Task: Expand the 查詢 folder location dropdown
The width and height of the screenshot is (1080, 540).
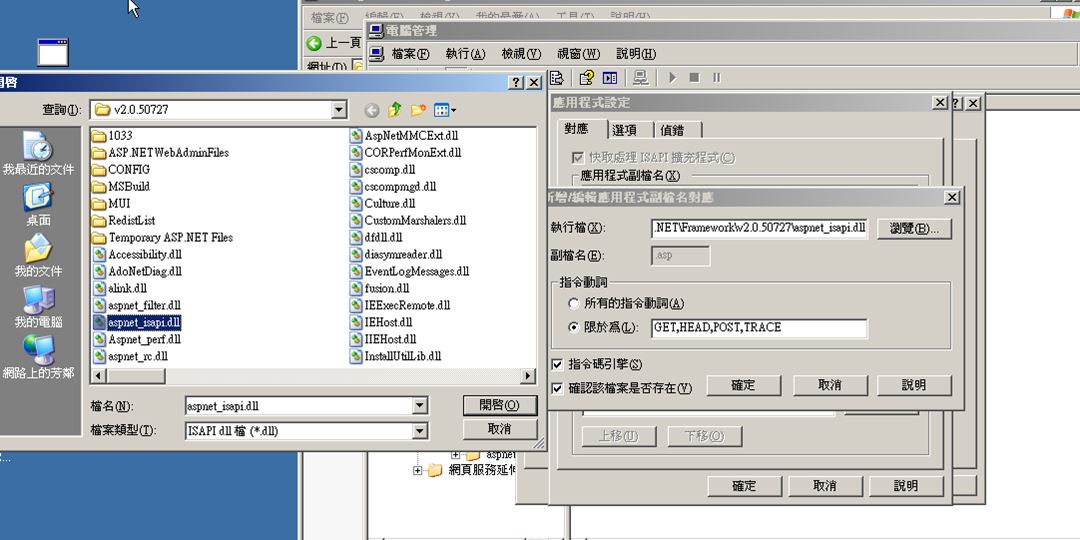Action: click(339, 110)
